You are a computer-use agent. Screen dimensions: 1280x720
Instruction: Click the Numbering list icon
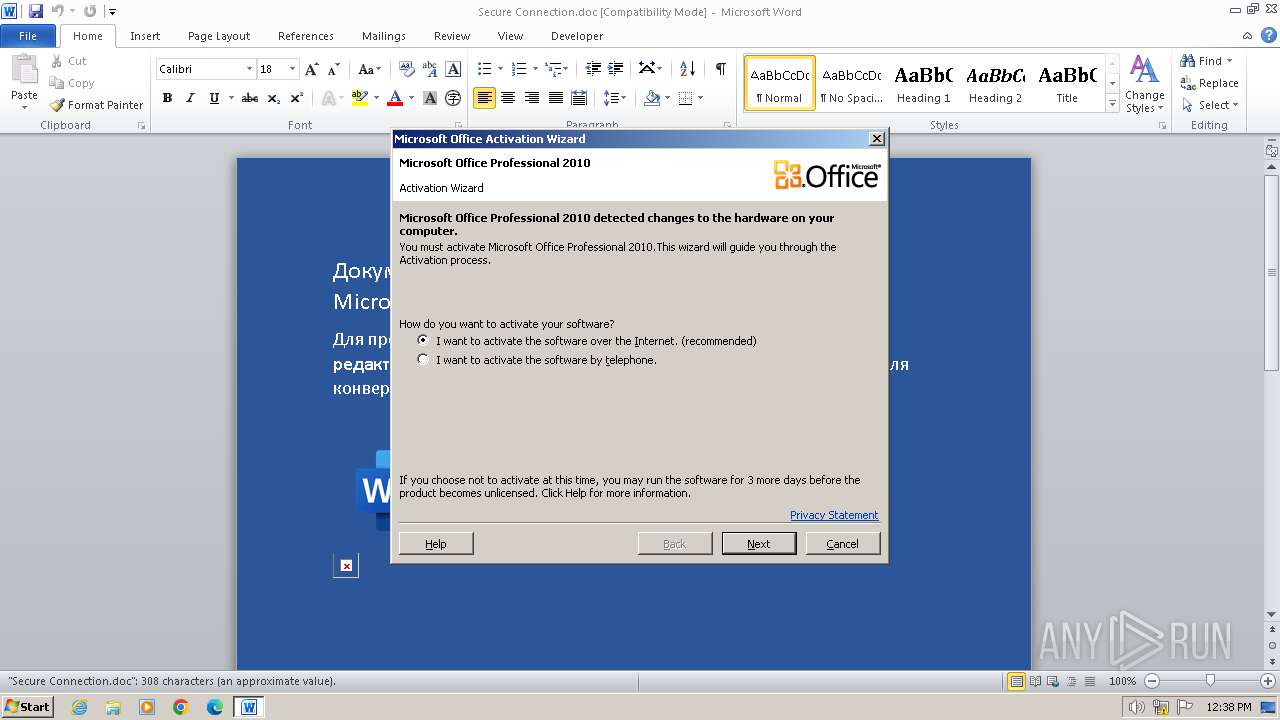click(518, 69)
